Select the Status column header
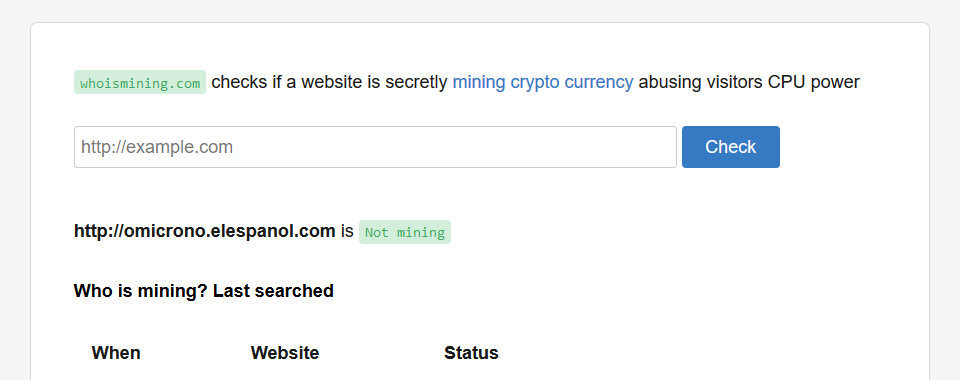960x380 pixels. [x=471, y=353]
